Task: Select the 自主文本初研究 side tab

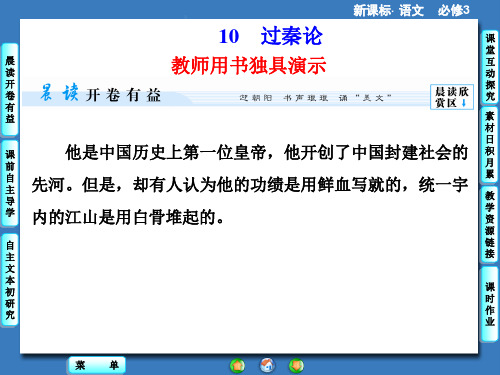Action: click(10, 280)
